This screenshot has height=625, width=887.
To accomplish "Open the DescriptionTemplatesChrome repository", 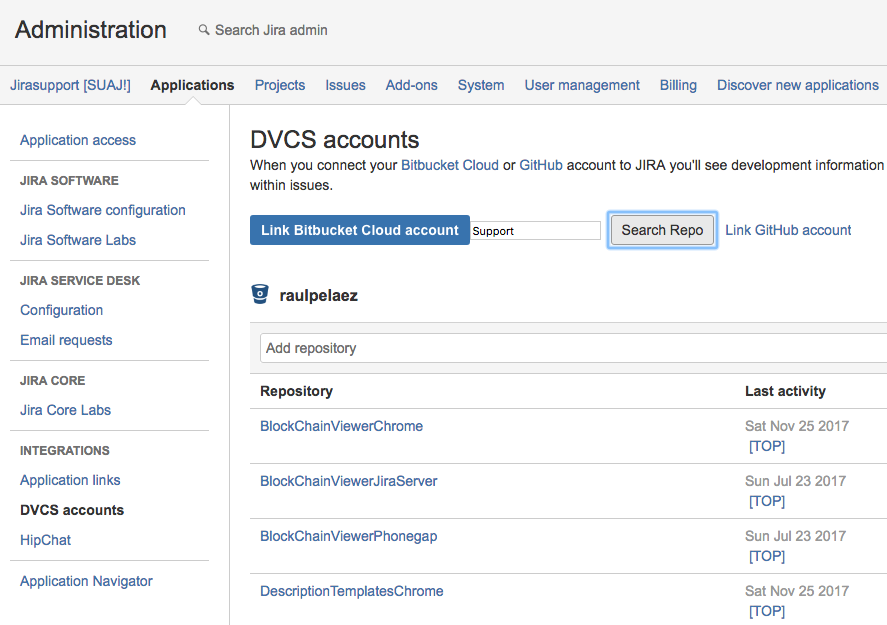I will (351, 591).
